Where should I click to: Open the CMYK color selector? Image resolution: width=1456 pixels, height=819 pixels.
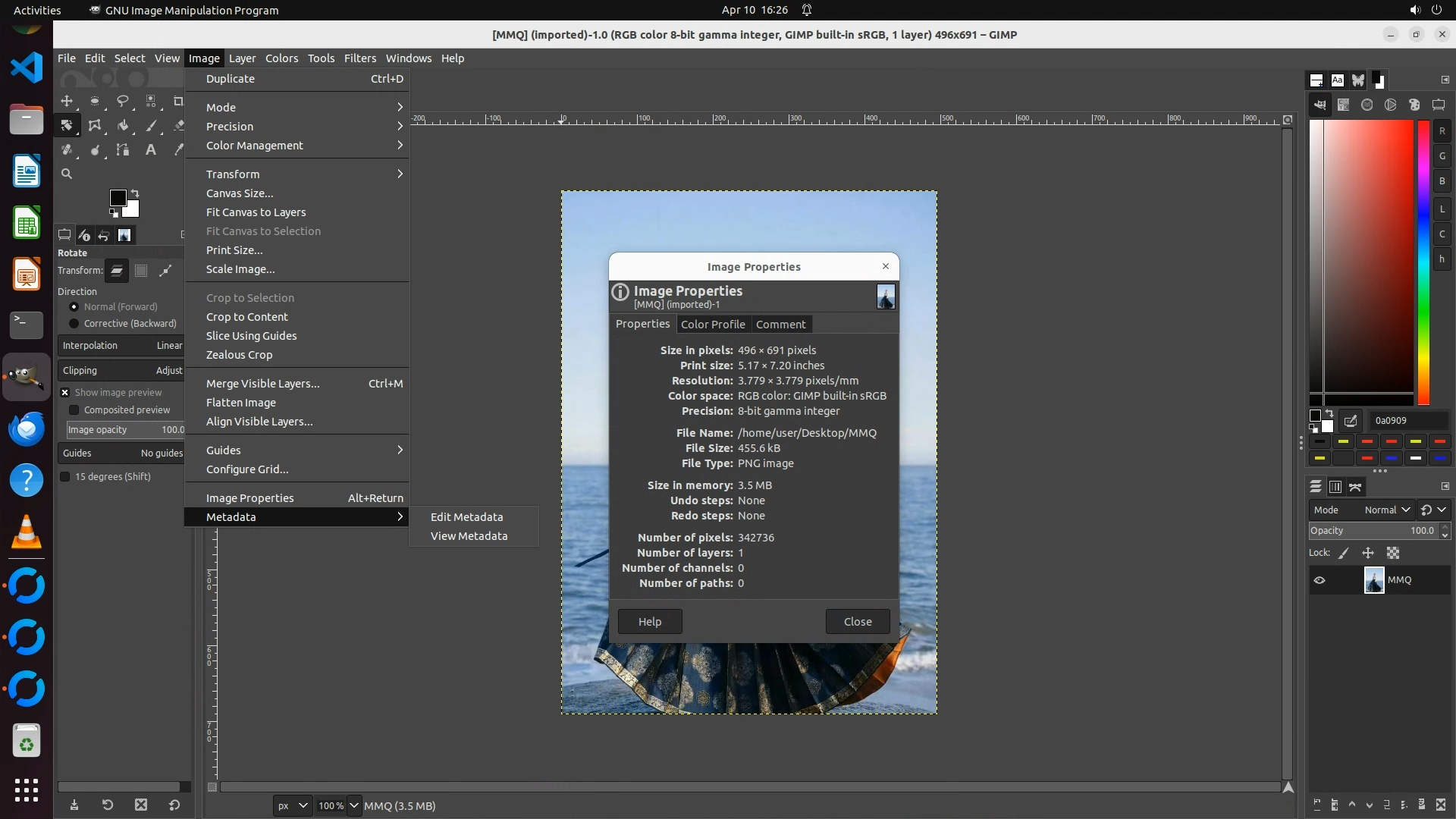[1343, 105]
